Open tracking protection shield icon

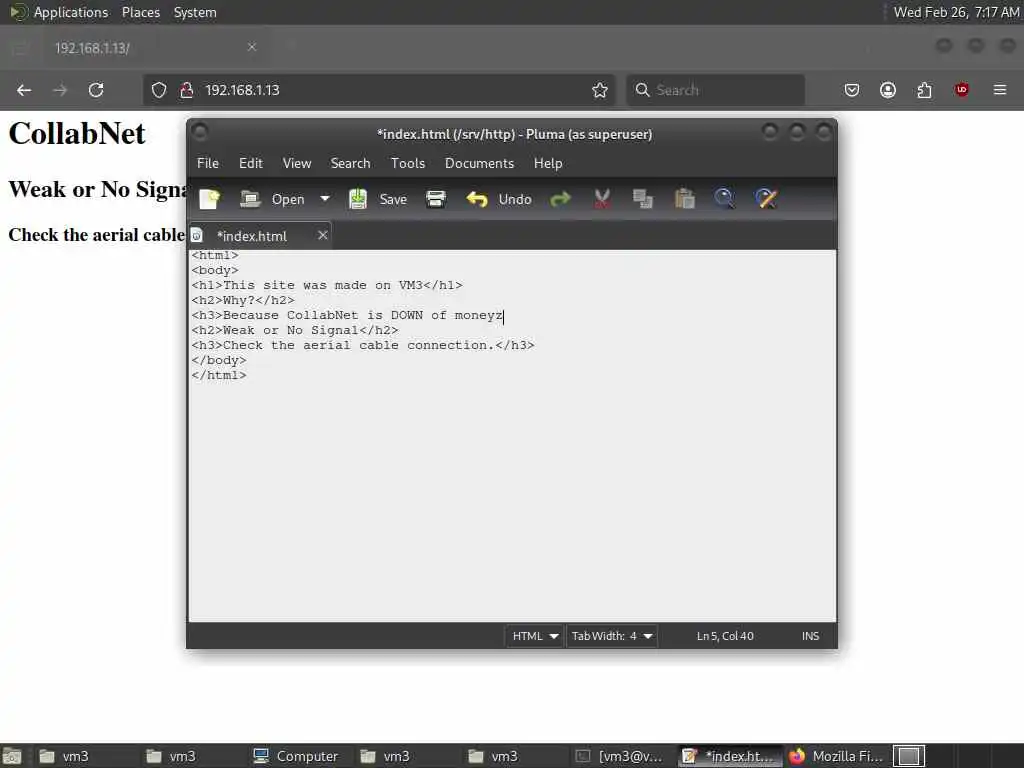point(159,90)
